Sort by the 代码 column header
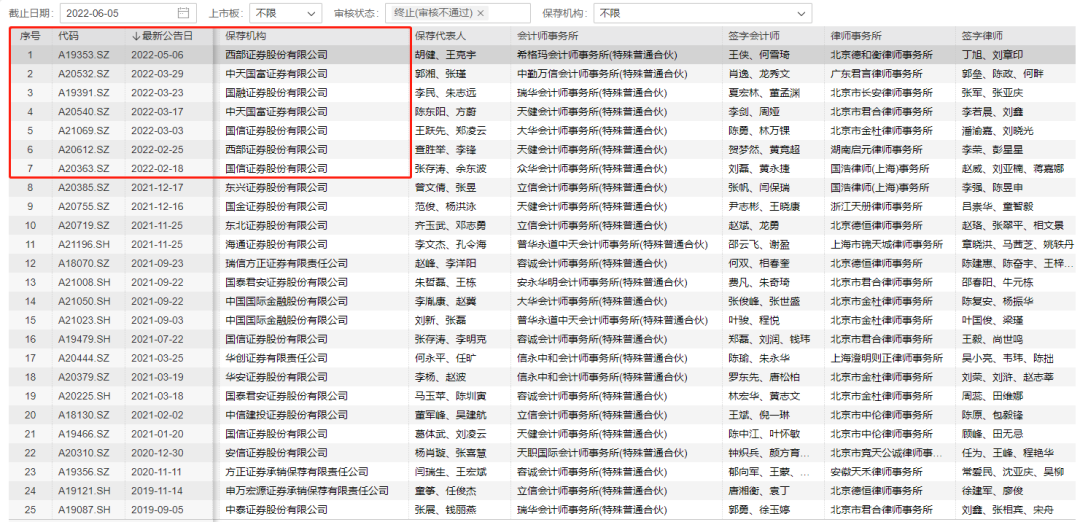The height and width of the screenshot is (522, 1080). pos(68,36)
